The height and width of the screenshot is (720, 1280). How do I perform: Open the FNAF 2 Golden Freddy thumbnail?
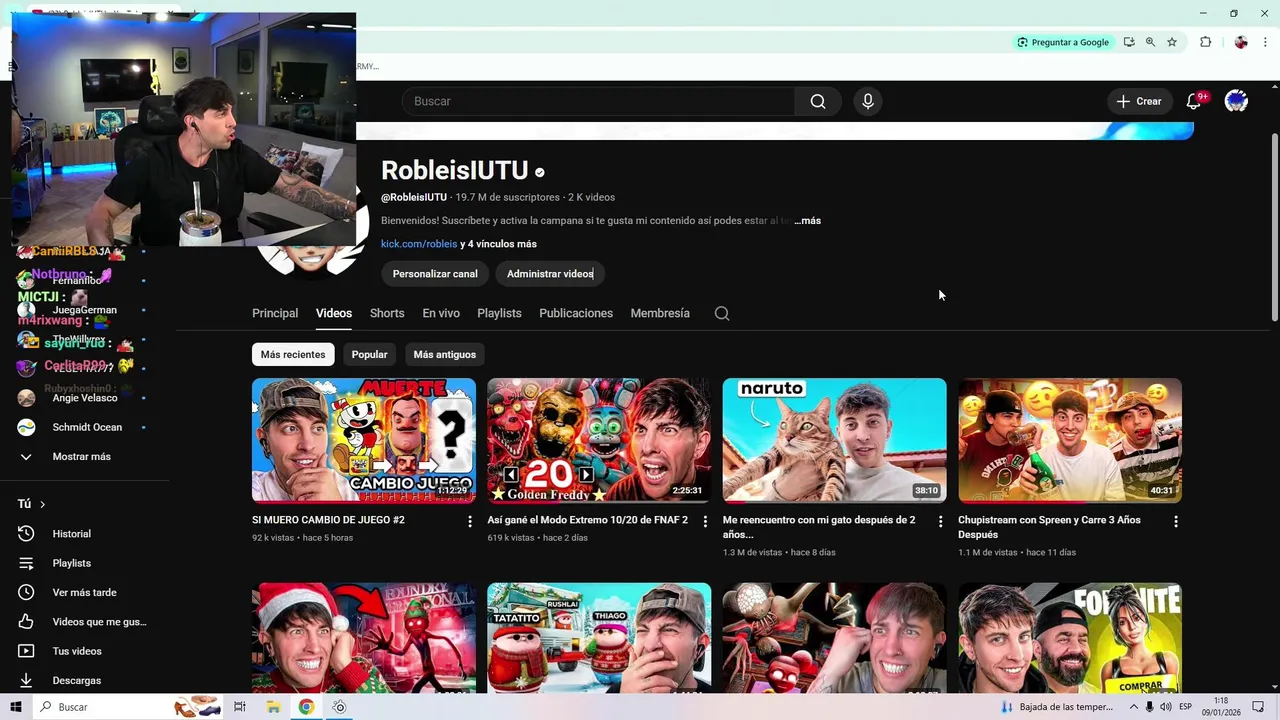pyautogui.click(x=599, y=440)
